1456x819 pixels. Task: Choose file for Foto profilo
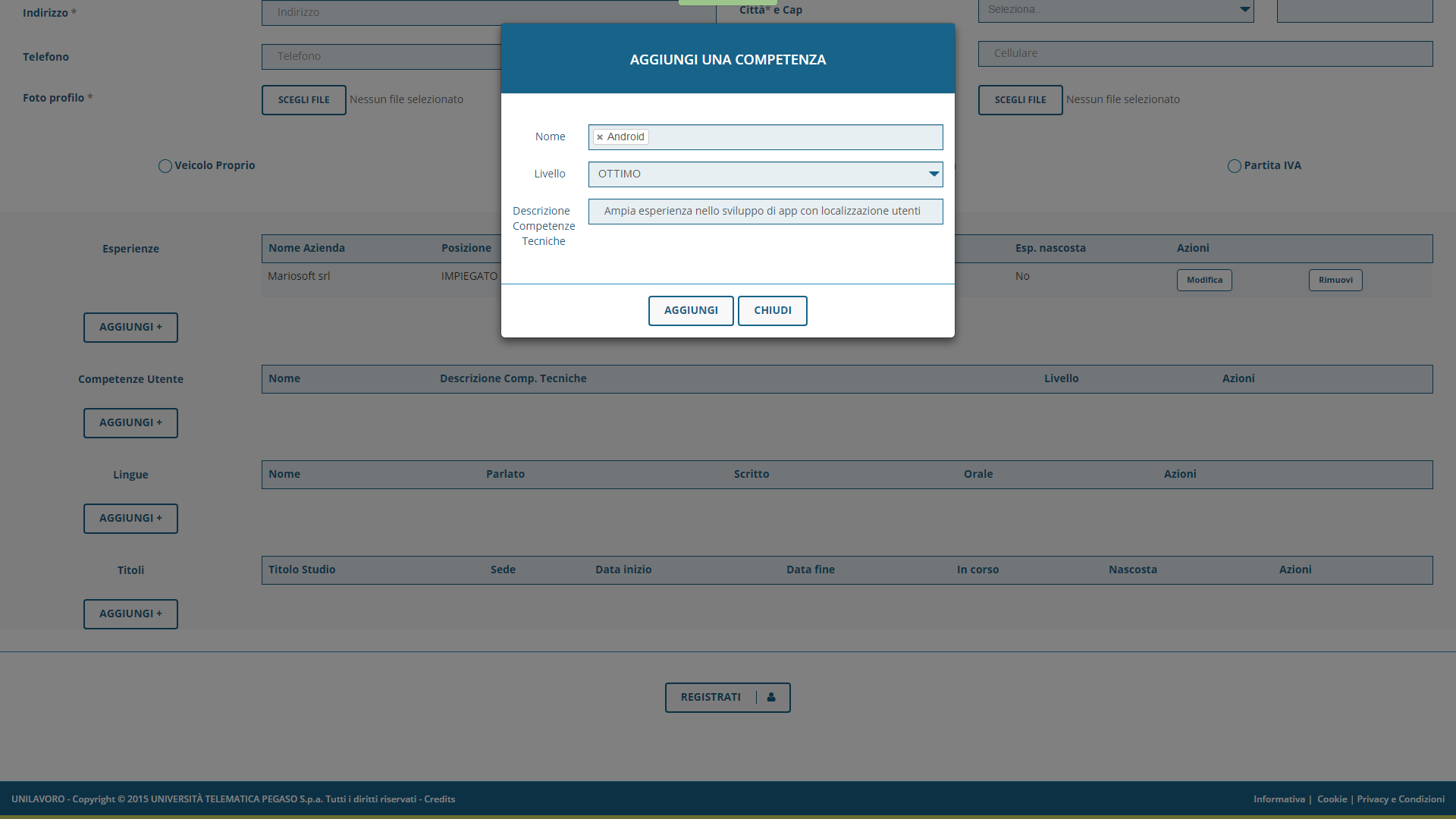pos(303,100)
